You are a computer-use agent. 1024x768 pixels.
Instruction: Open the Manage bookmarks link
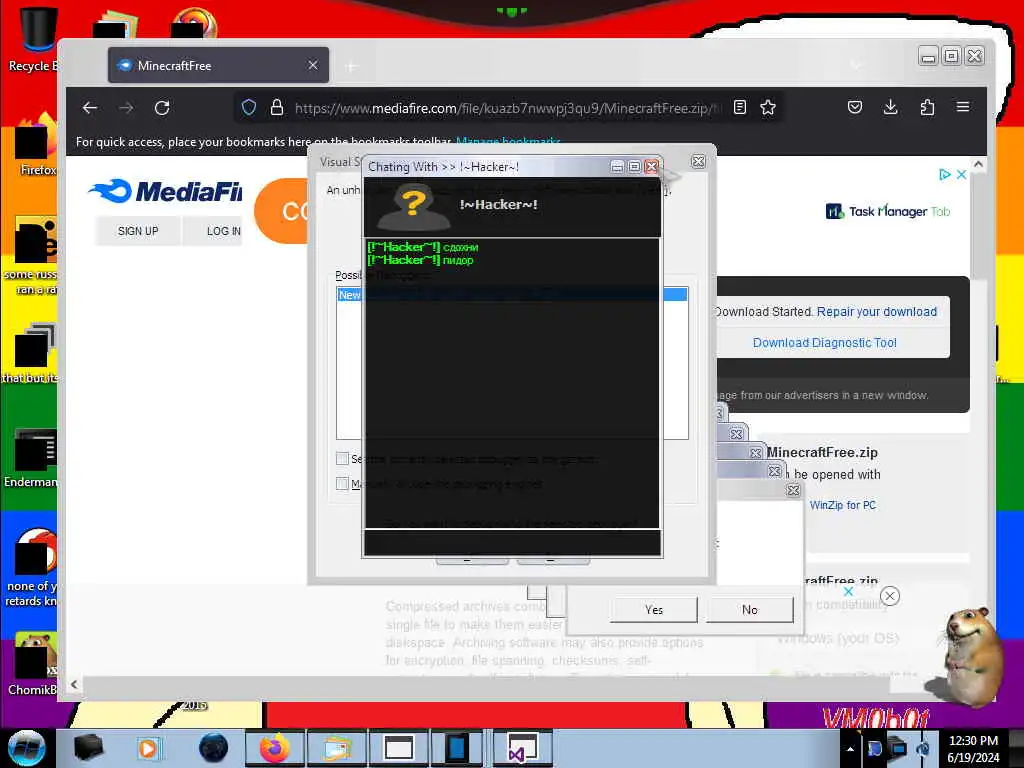508,141
